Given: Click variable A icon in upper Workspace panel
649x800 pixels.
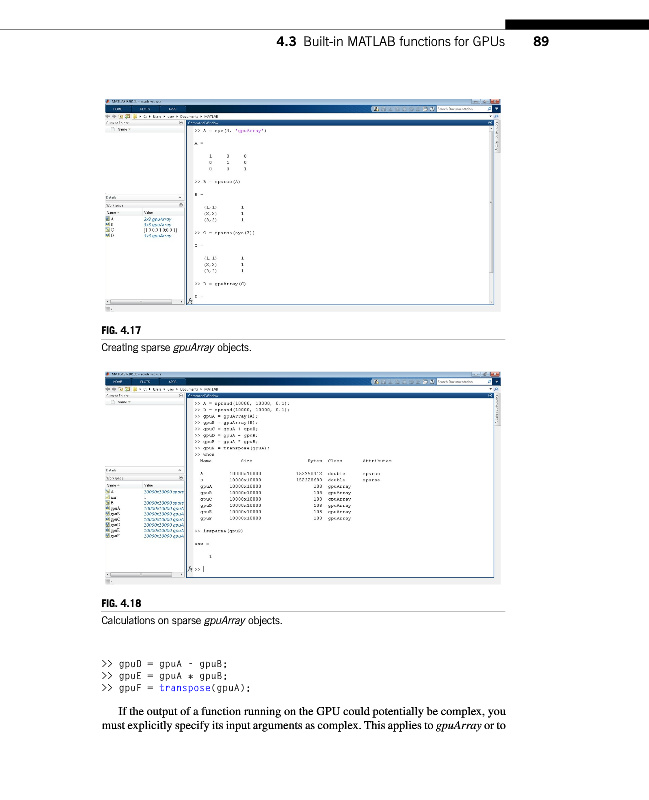Looking at the screenshot, I should point(108,218).
